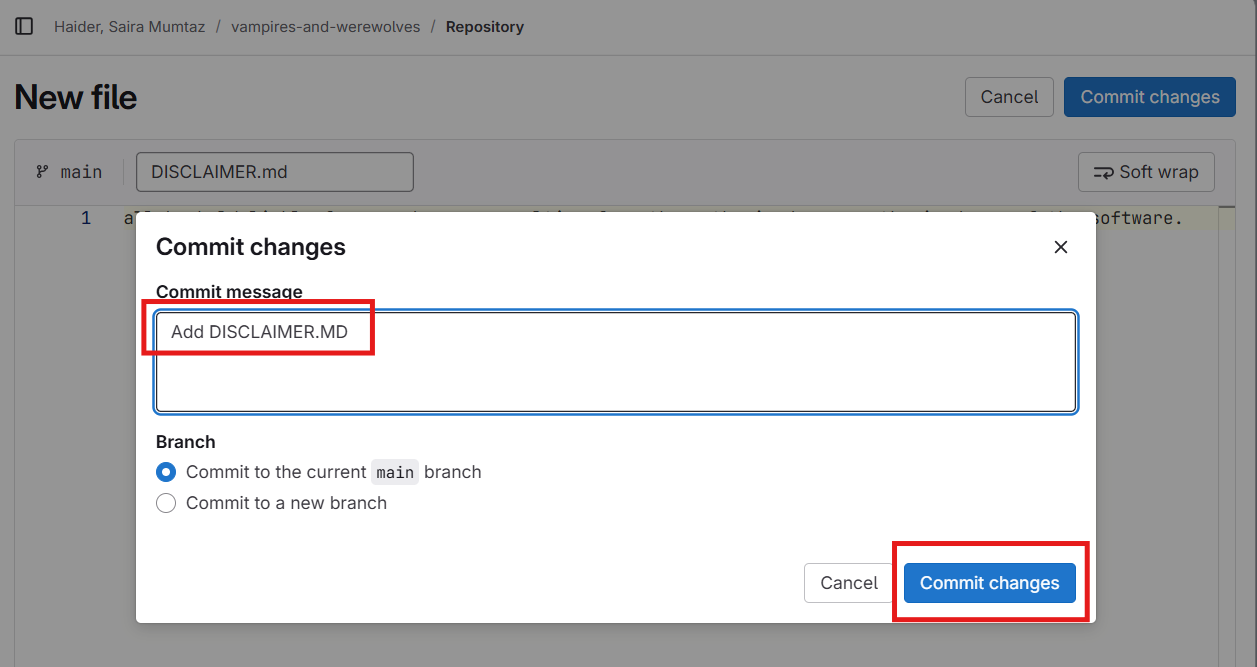Viewport: 1257px width, 667px height.
Task: Click the branch icon beside main
Action: [42, 172]
